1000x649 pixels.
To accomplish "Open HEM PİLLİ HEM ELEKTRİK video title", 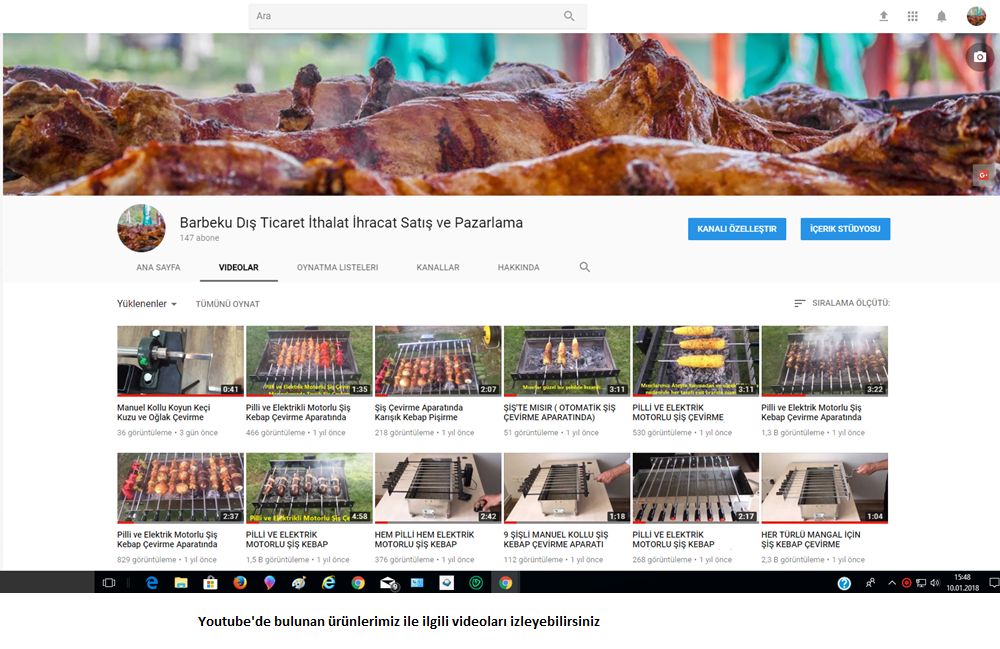I will tap(424, 539).
